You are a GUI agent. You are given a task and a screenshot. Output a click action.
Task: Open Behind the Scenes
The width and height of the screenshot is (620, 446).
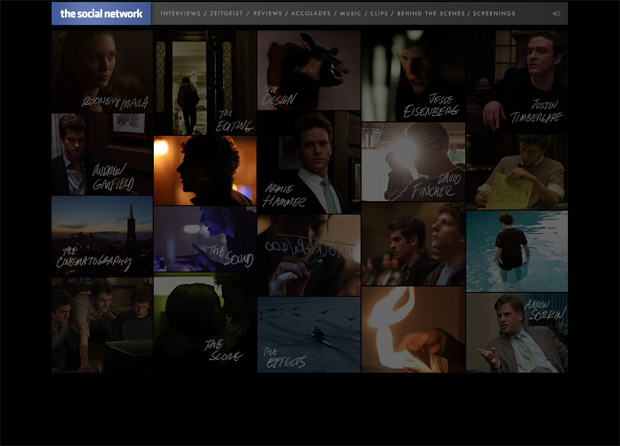pyautogui.click(x=431, y=13)
